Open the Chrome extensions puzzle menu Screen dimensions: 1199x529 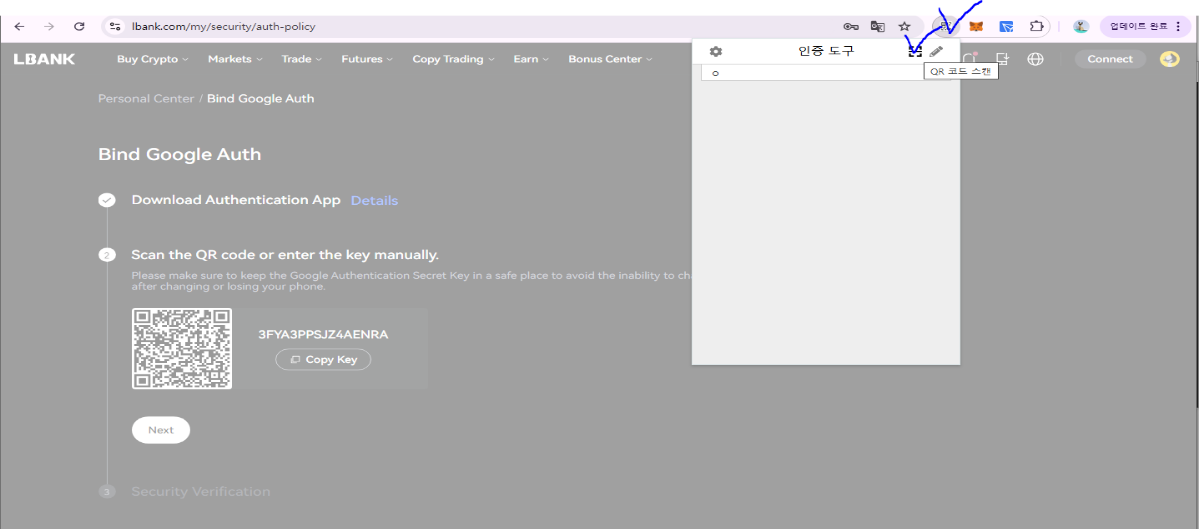(1036, 26)
